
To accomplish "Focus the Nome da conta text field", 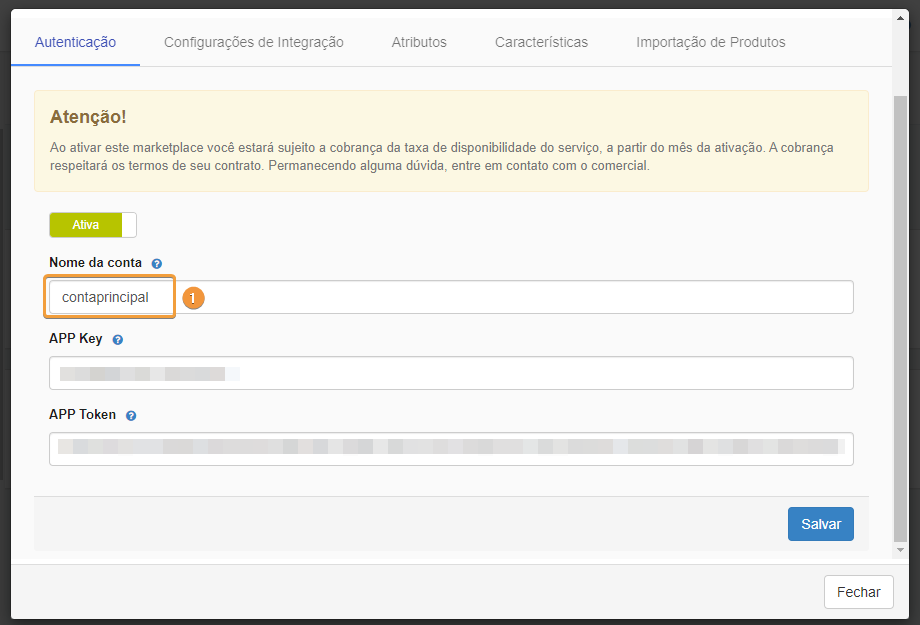I will (450, 297).
